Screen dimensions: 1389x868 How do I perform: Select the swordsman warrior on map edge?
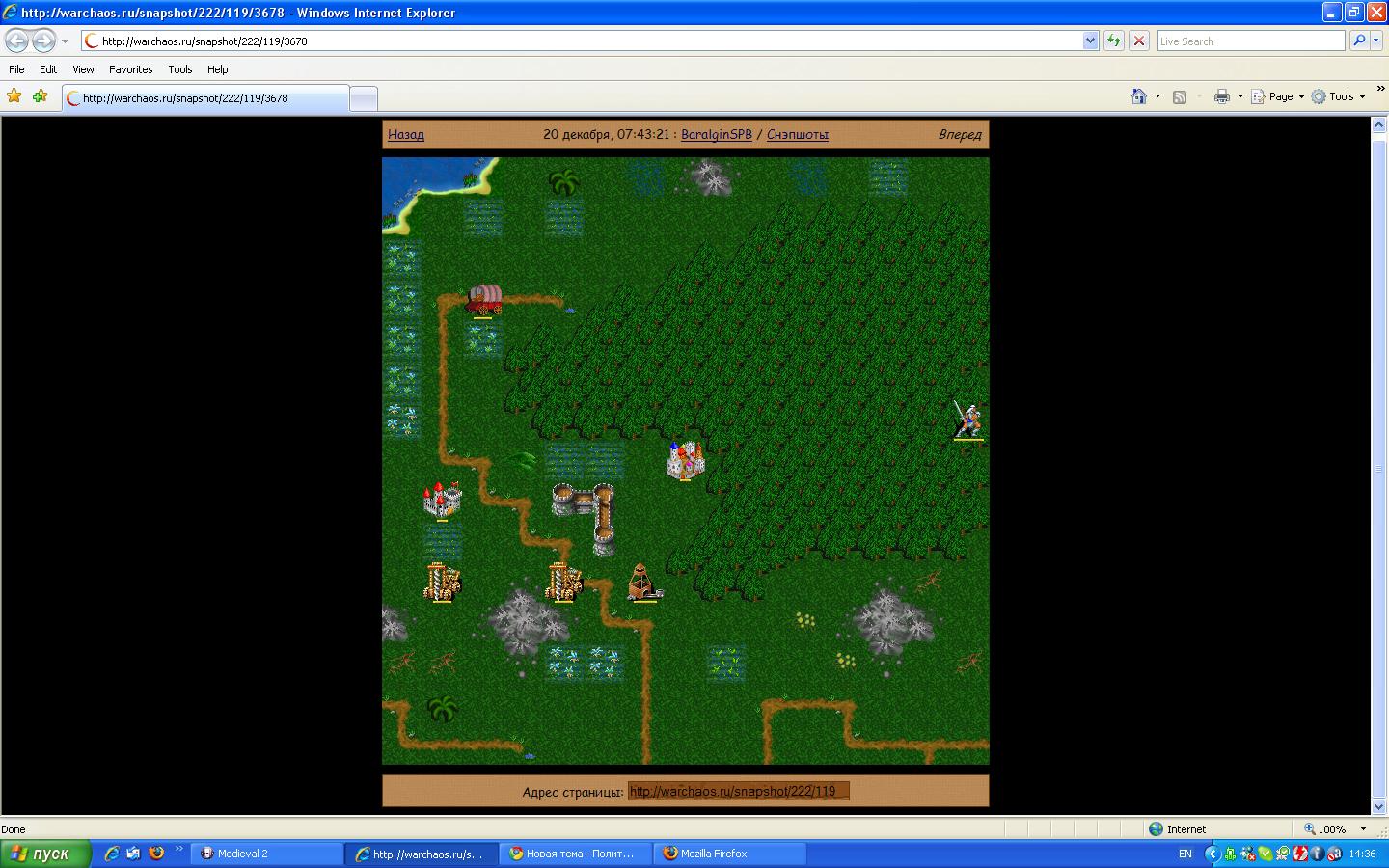(x=968, y=420)
